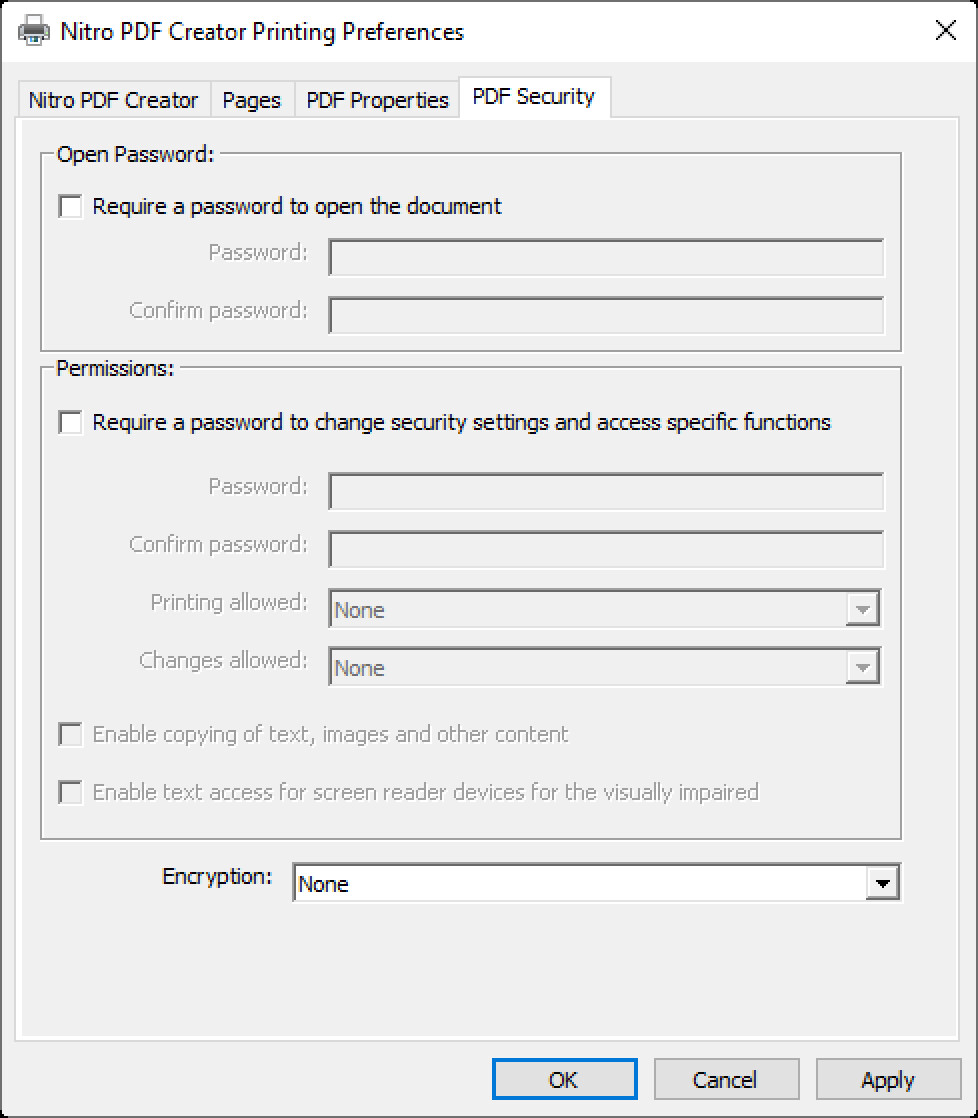978x1118 pixels.
Task: Open the Printing allowed dropdown
Action: tap(862, 608)
